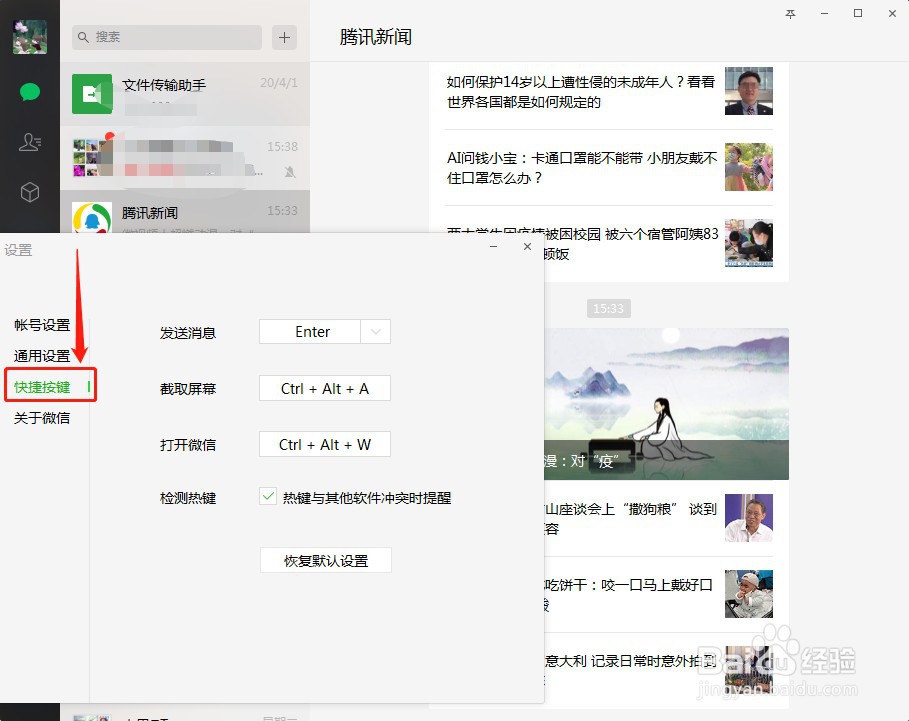Click the File Transfer Assistant green icon
This screenshot has height=721, width=909.
pos(92,96)
